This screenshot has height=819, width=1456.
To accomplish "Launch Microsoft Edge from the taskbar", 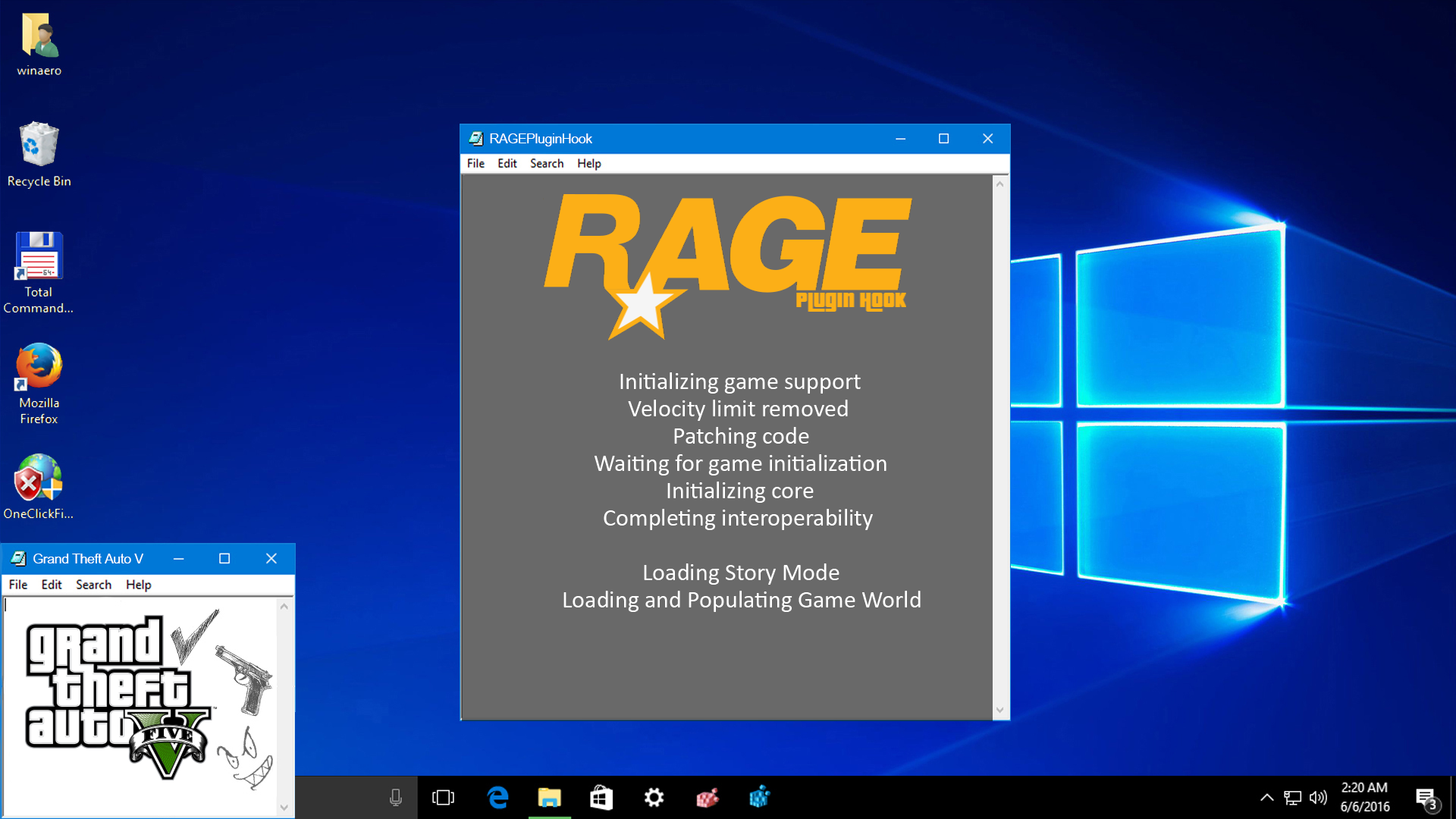I will click(497, 797).
